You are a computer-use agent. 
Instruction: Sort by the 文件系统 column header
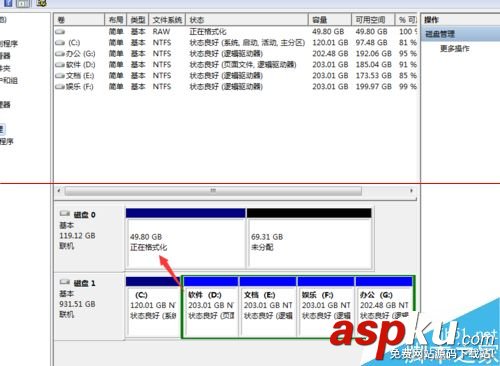click(167, 20)
